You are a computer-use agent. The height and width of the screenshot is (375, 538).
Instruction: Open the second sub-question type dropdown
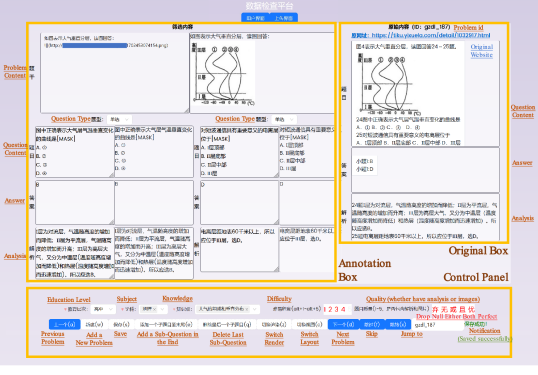[284, 119]
